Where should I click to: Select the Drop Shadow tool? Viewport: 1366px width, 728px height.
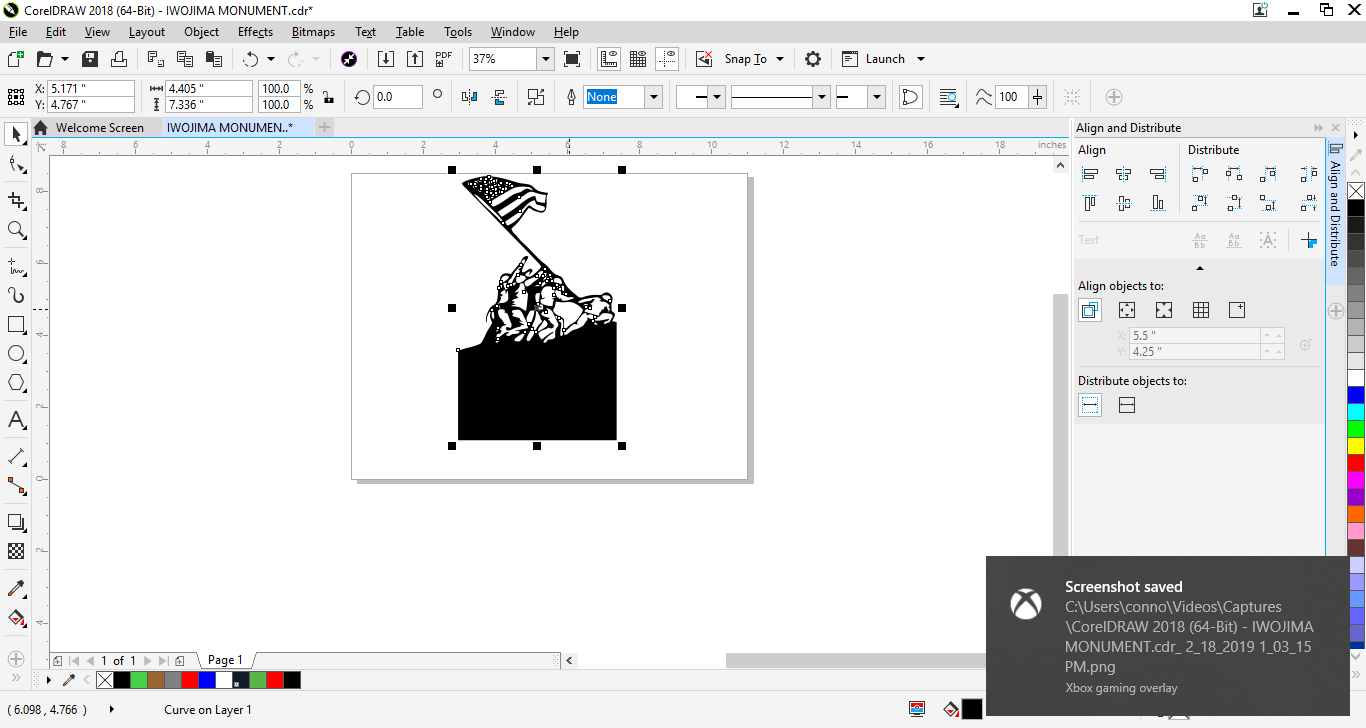coord(16,522)
